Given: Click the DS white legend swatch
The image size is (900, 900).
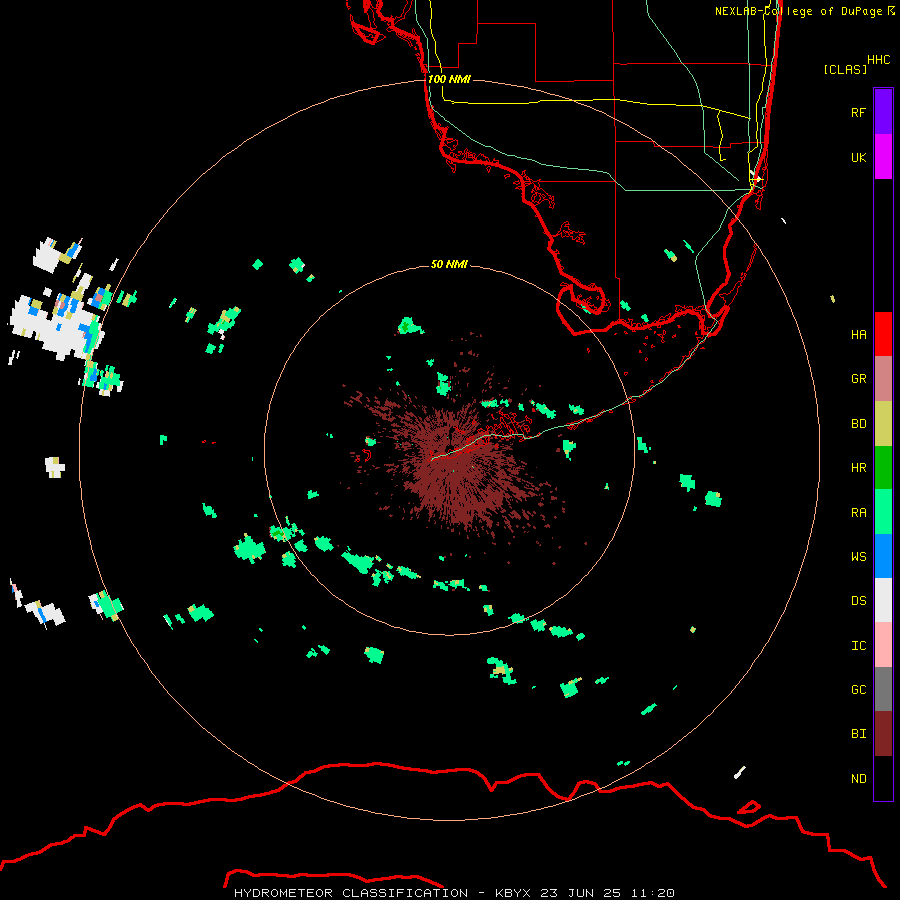Looking at the screenshot, I should coord(883,600).
